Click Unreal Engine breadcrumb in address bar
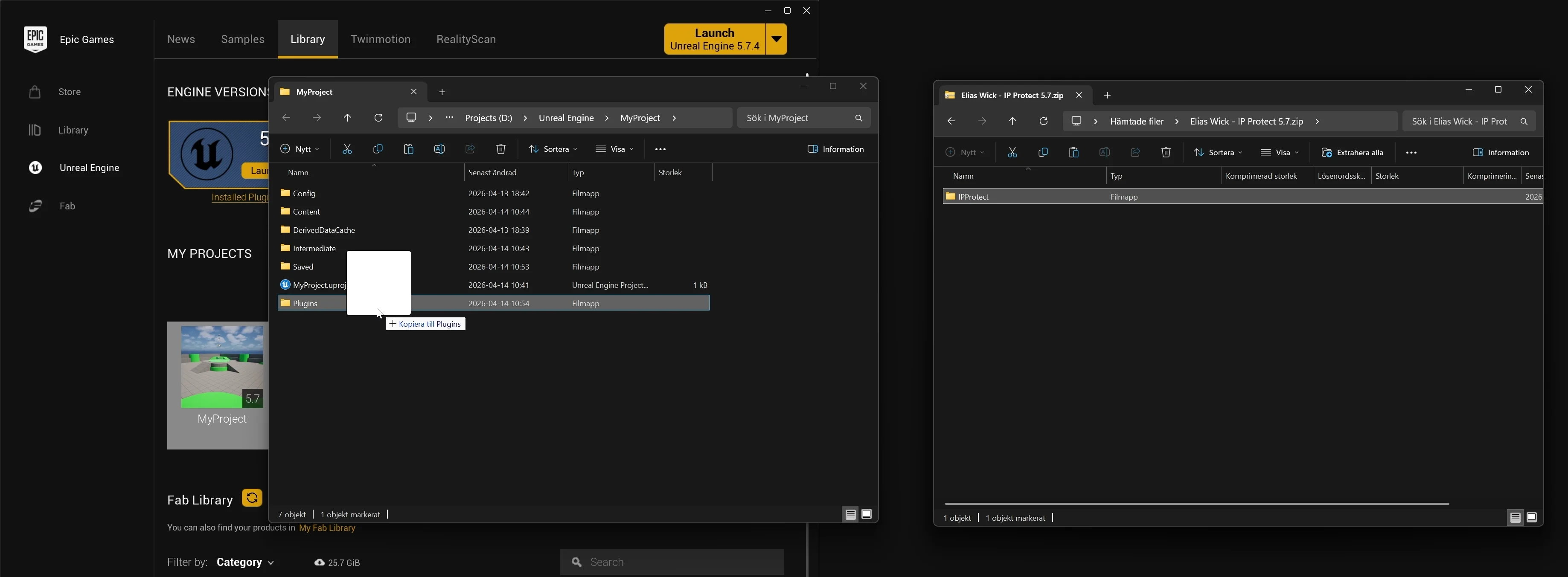 tap(566, 118)
